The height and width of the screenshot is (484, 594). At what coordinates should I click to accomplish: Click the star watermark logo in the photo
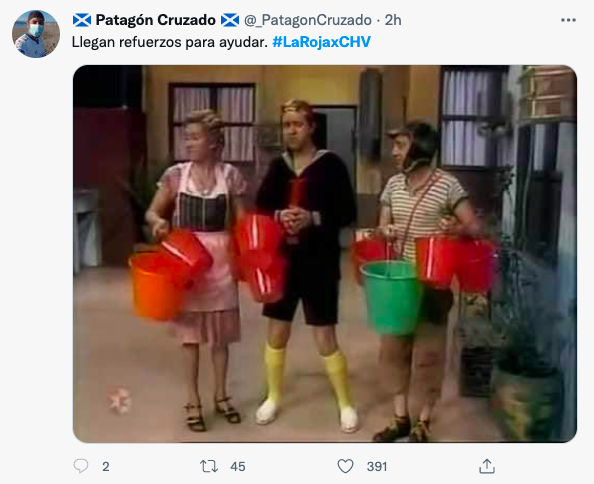click(x=119, y=400)
